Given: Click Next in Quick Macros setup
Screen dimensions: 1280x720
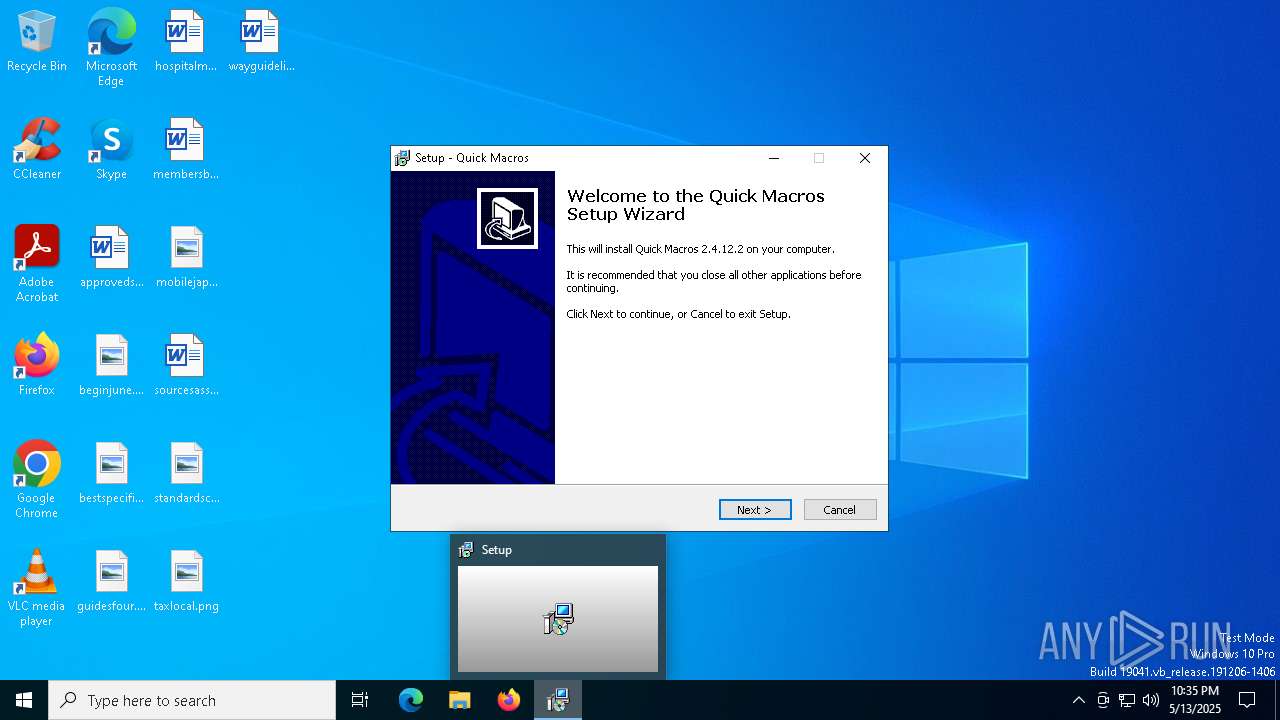Looking at the screenshot, I should point(755,510).
